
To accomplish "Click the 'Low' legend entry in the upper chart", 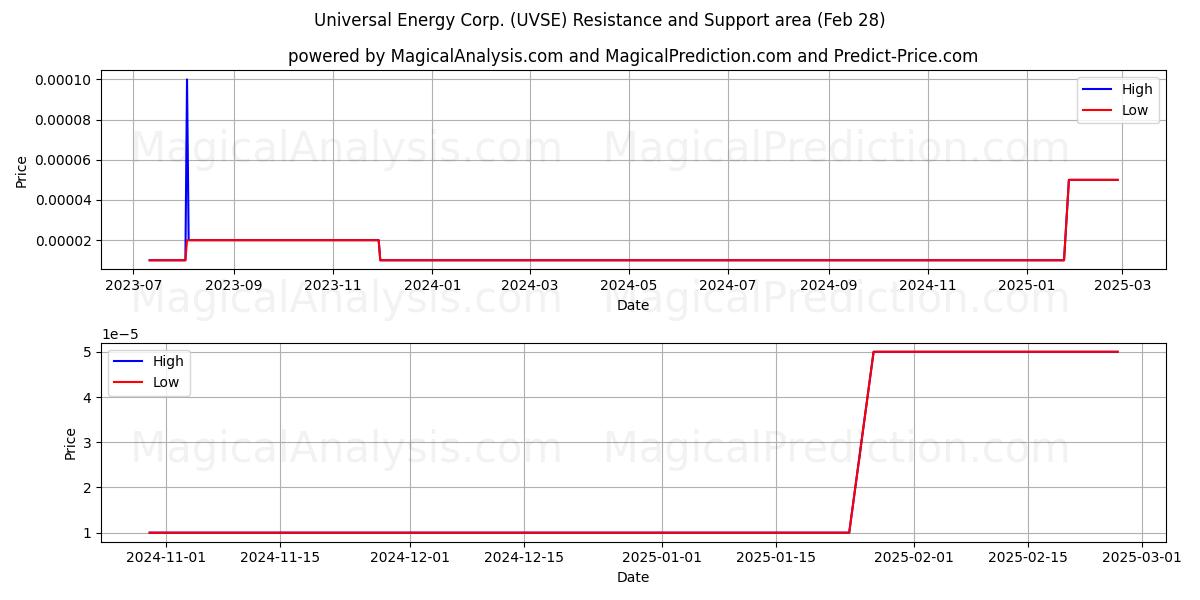I will [1116, 110].
